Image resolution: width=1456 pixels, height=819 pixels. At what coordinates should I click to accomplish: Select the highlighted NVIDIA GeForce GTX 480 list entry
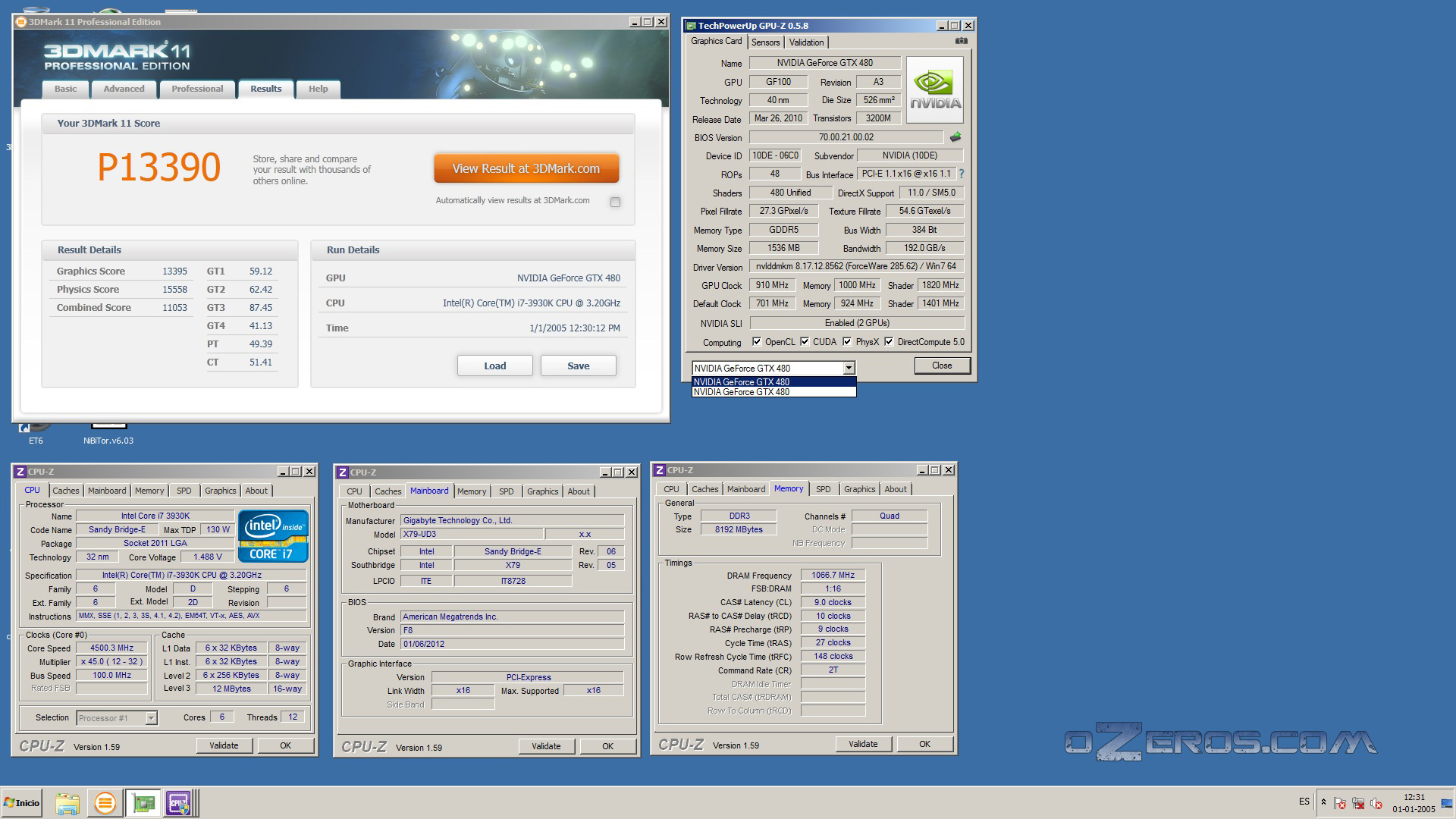point(773,382)
